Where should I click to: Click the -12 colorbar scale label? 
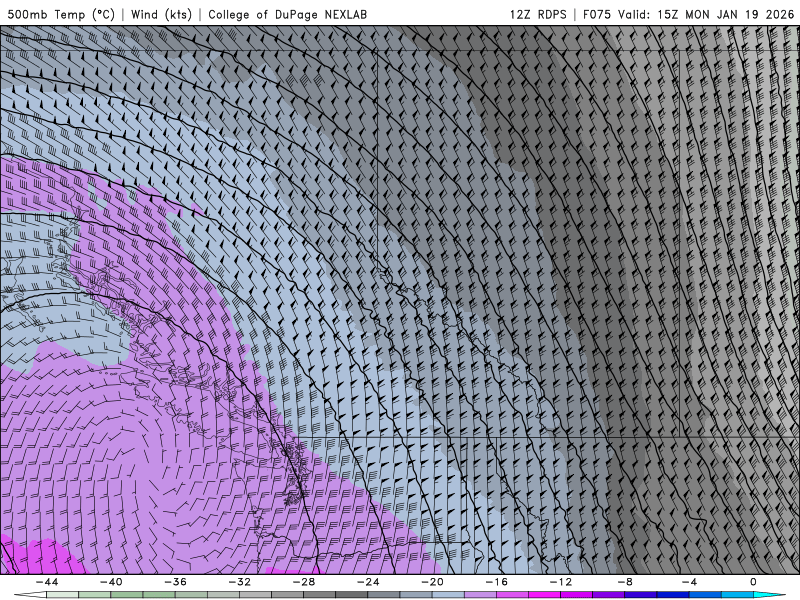561,582
